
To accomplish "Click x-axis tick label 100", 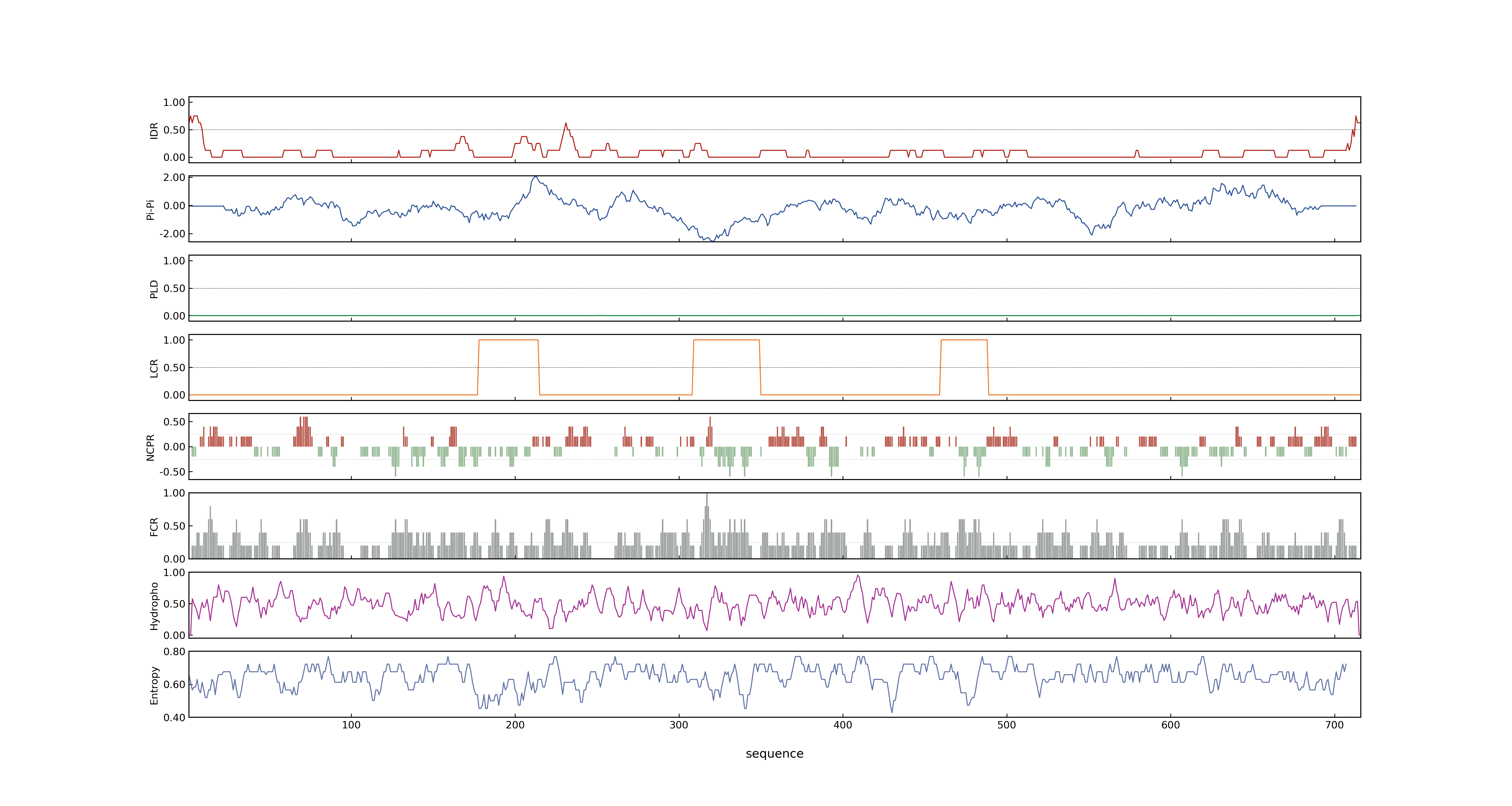I will pyautogui.click(x=351, y=725).
